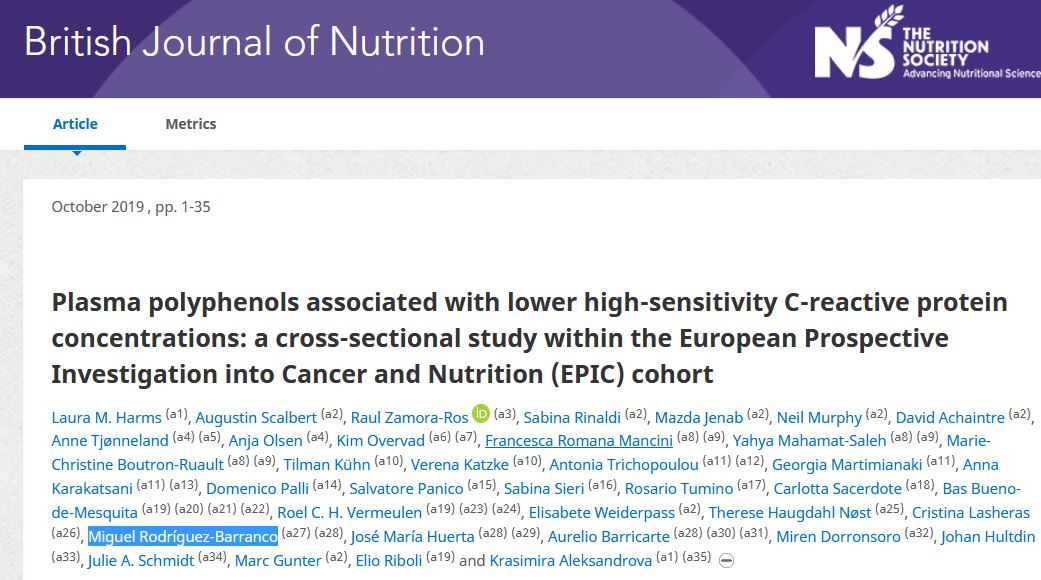Click author Augustin Scalbert
1041x580 pixels.
255,417
